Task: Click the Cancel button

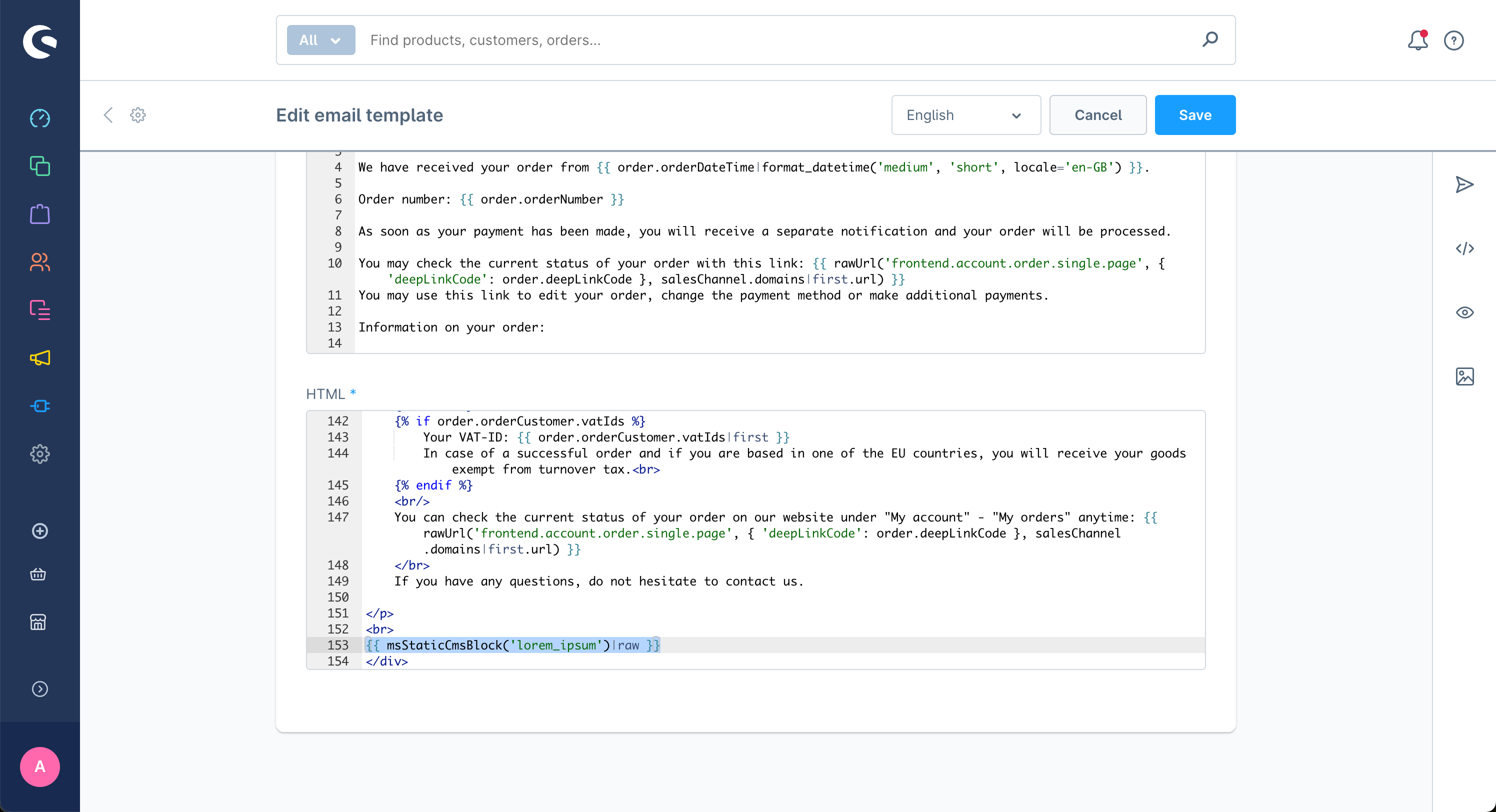Action: point(1097,115)
